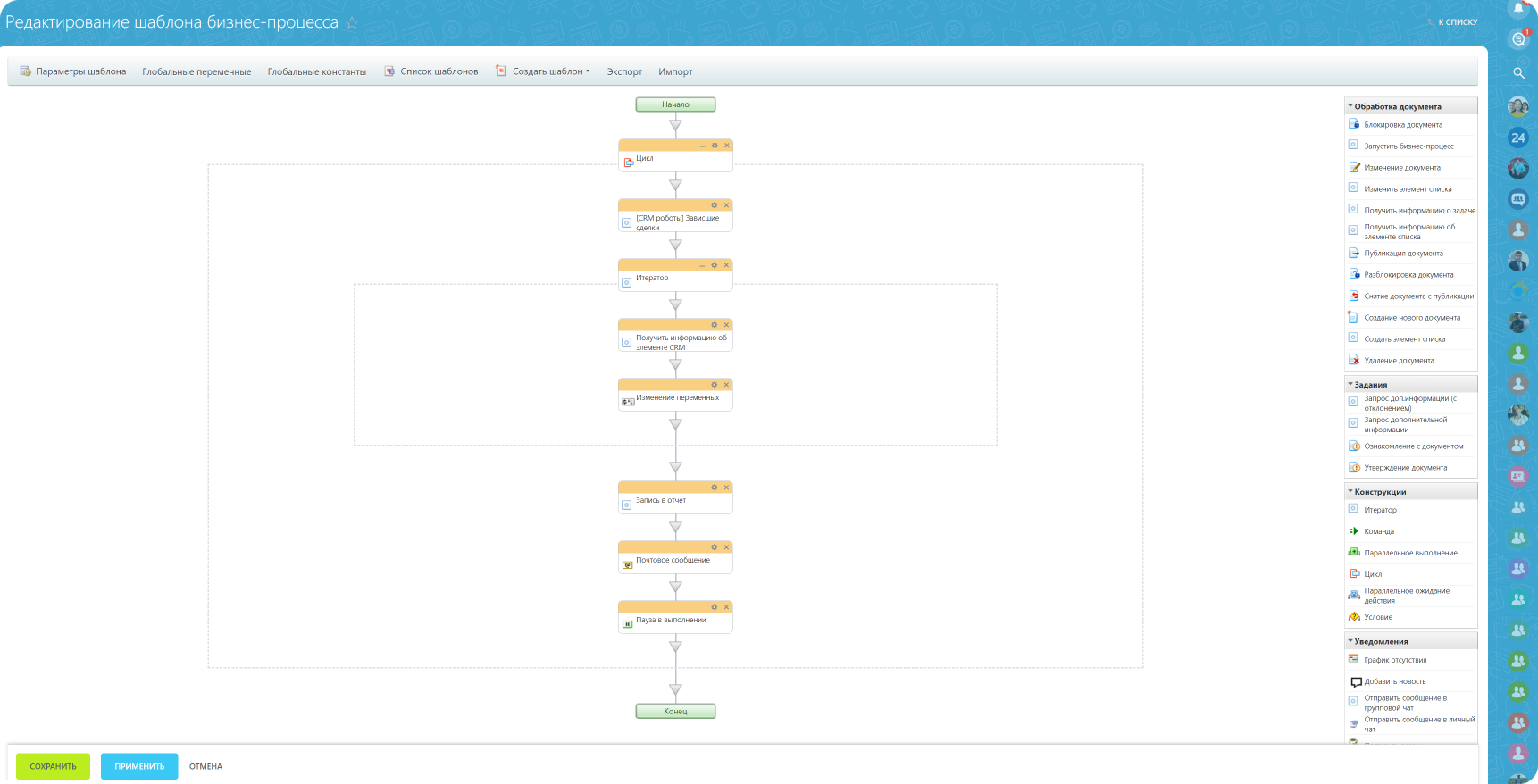Pick the Условие construction icon
The height and width of the screenshot is (784, 1538).
(1354, 617)
